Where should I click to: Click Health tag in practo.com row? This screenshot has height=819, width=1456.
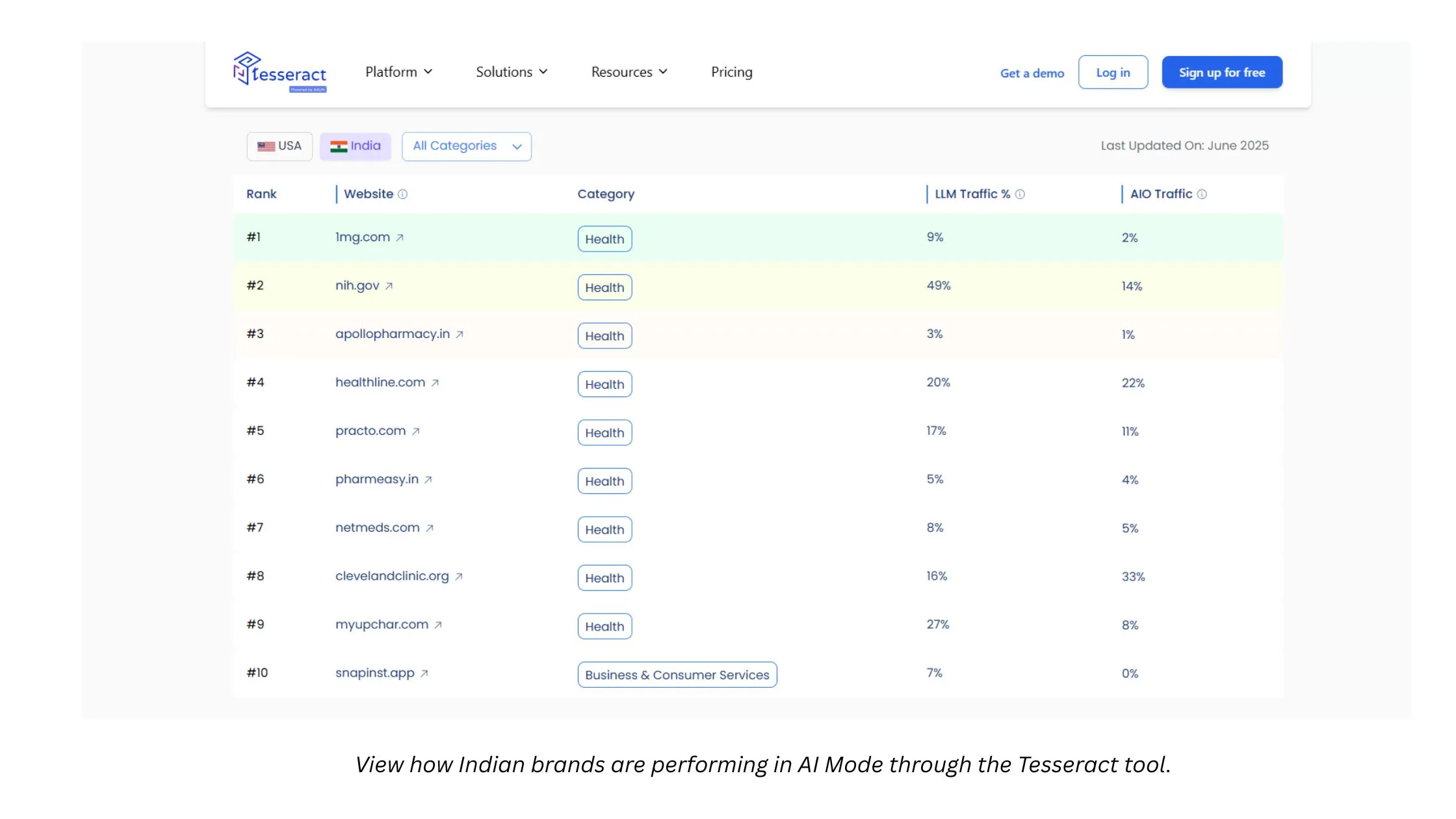click(x=604, y=433)
